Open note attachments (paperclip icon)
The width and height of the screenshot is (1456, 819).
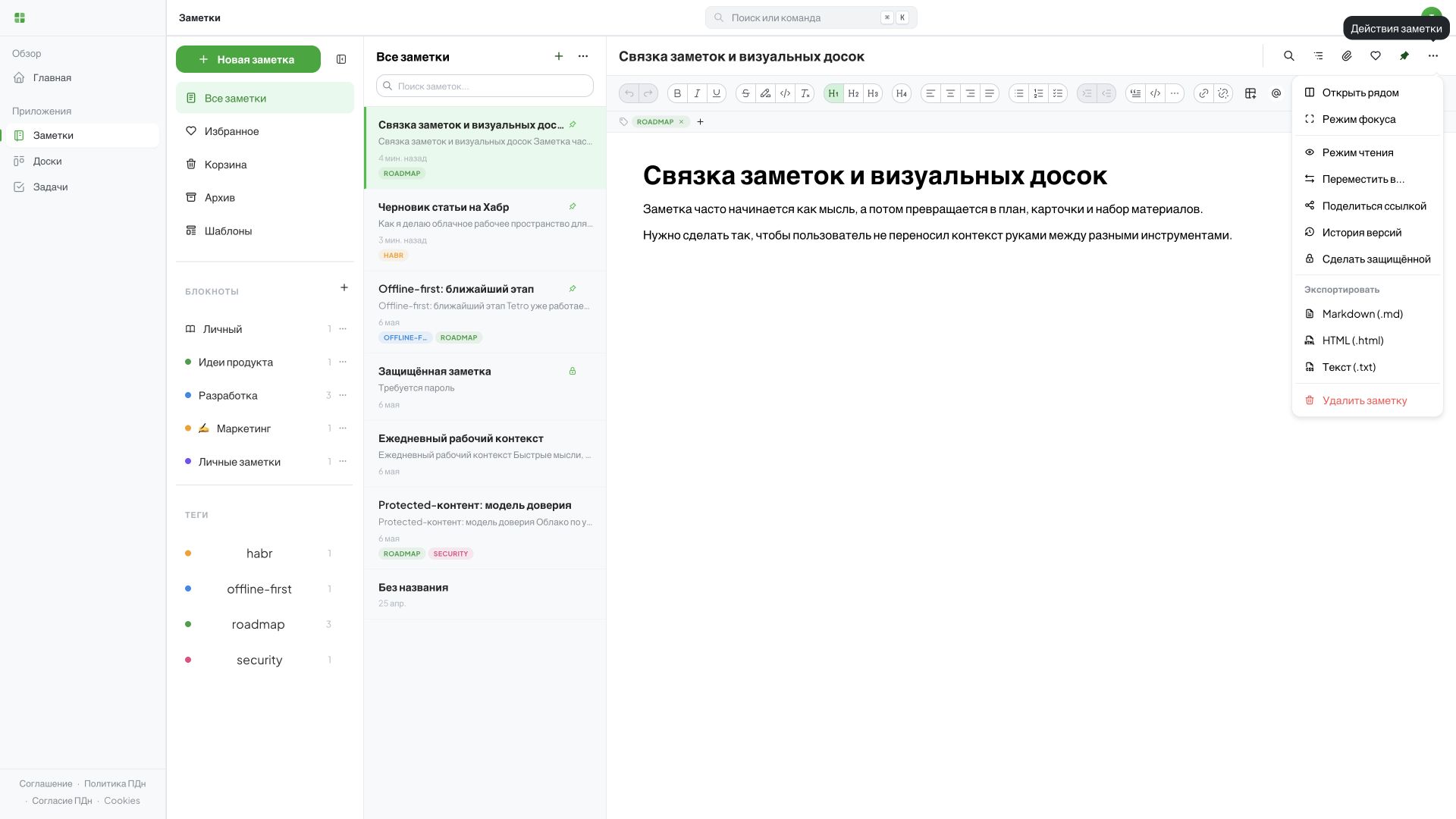[1347, 55]
